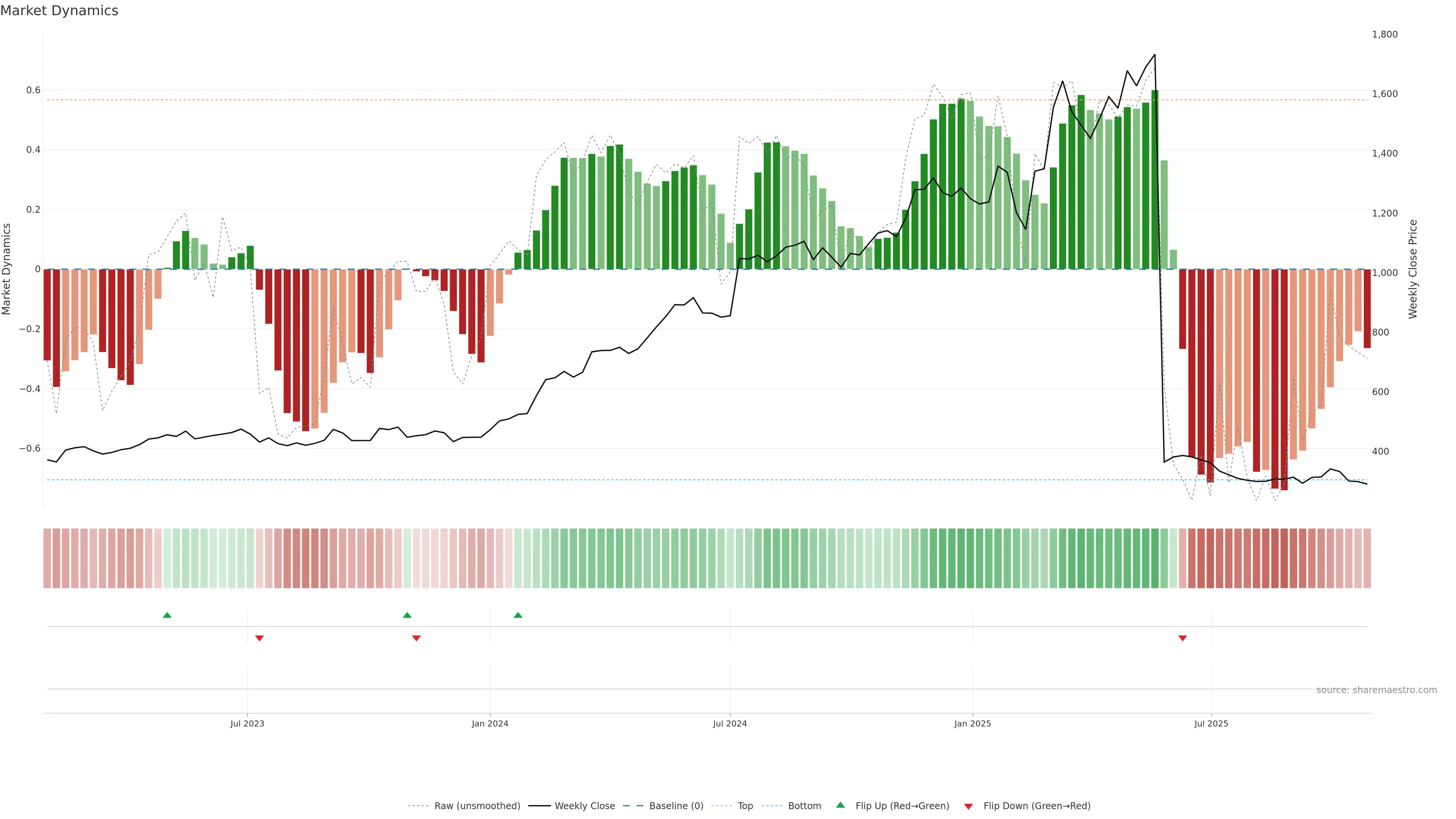Click the Flip Up marker near Jan 2024
The width and height of the screenshot is (1456, 819).
point(518,615)
